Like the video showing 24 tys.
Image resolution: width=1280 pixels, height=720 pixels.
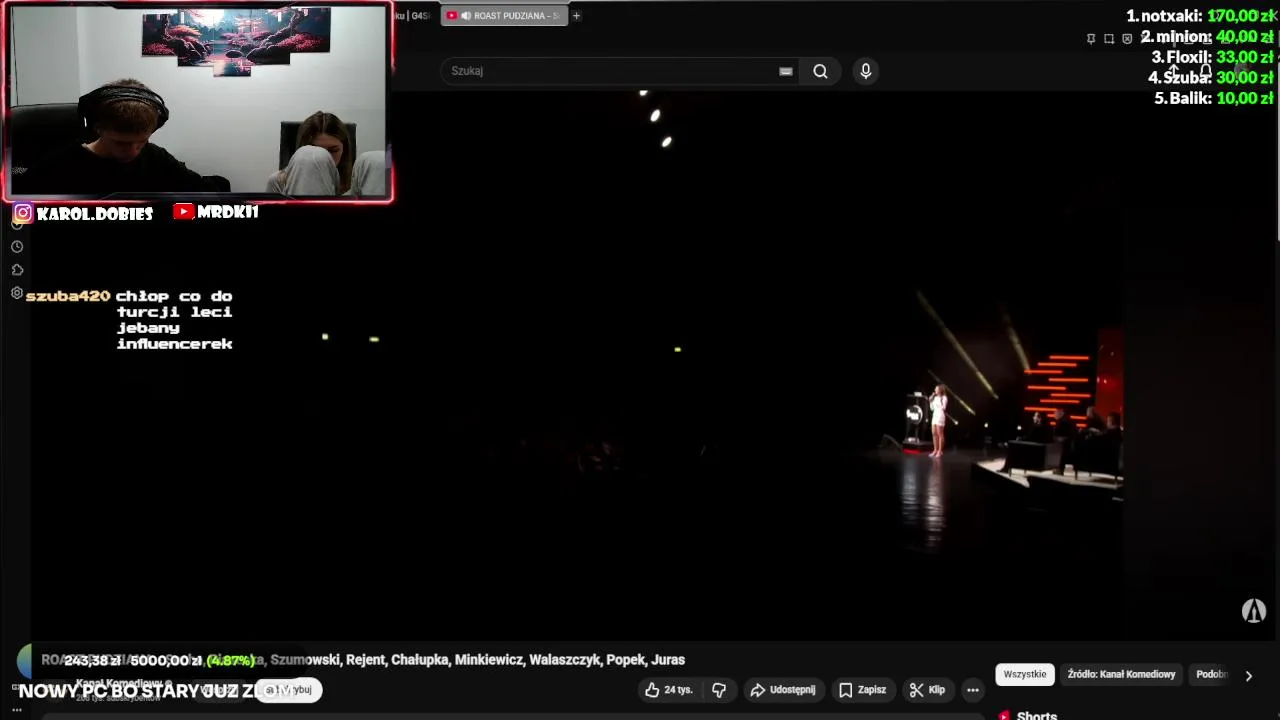click(668, 690)
